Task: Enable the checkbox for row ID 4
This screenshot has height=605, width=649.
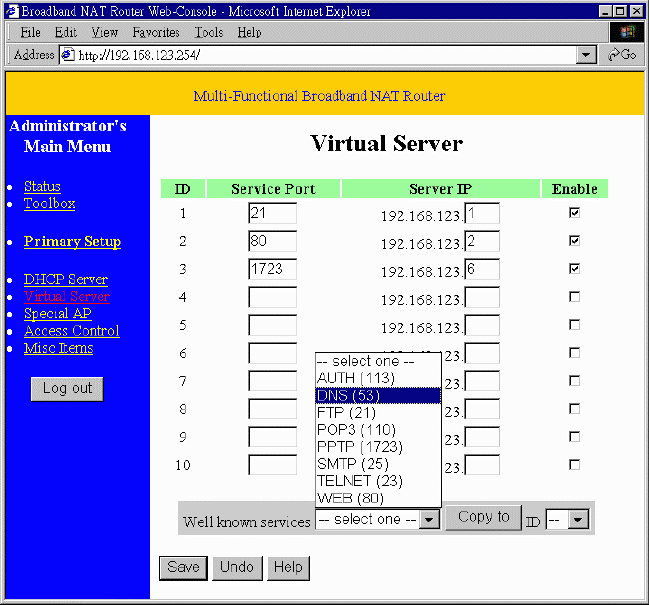Action: coord(574,297)
